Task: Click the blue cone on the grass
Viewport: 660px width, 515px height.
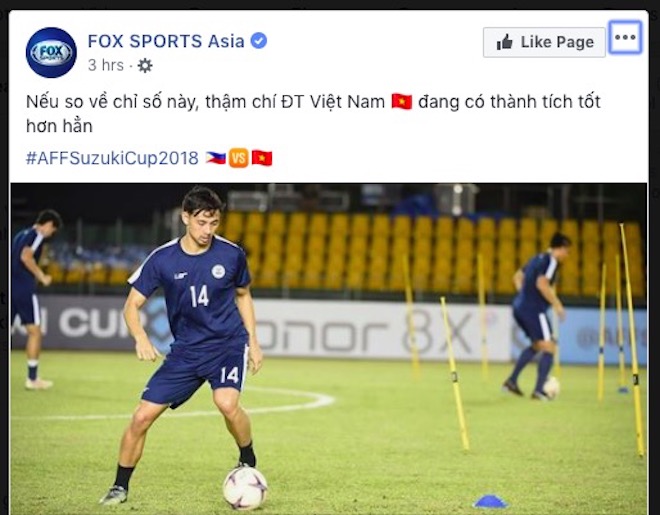Action: [x=490, y=501]
